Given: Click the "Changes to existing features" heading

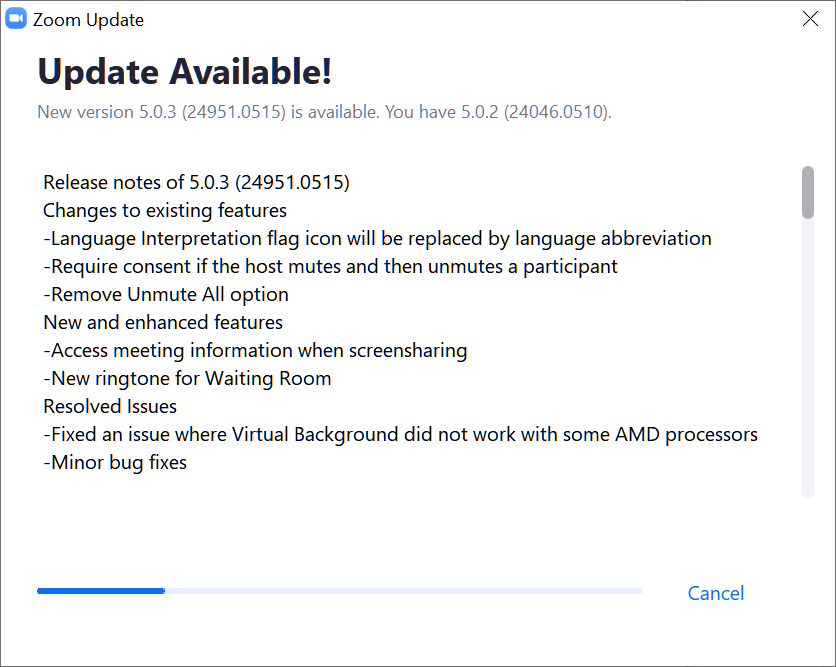Looking at the screenshot, I should point(165,210).
